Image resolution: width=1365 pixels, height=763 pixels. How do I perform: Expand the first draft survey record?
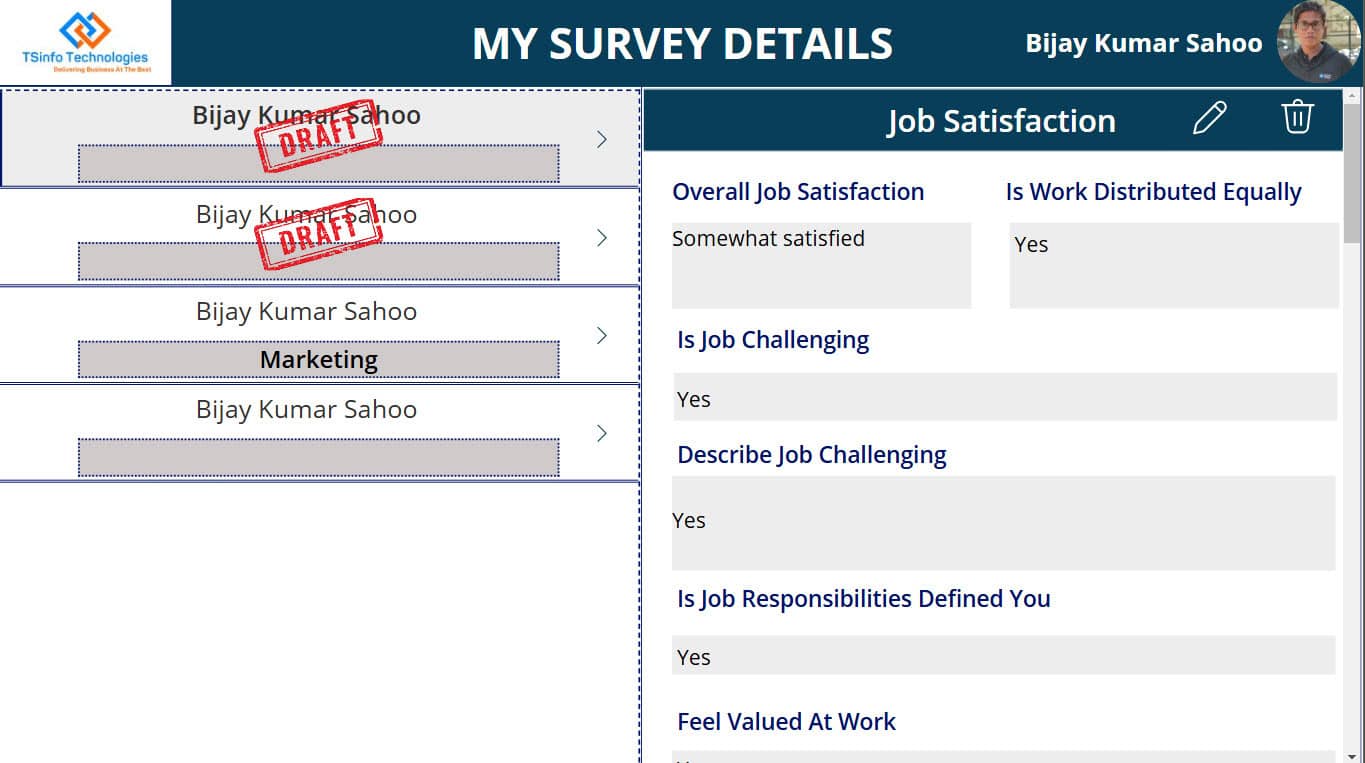(x=601, y=140)
